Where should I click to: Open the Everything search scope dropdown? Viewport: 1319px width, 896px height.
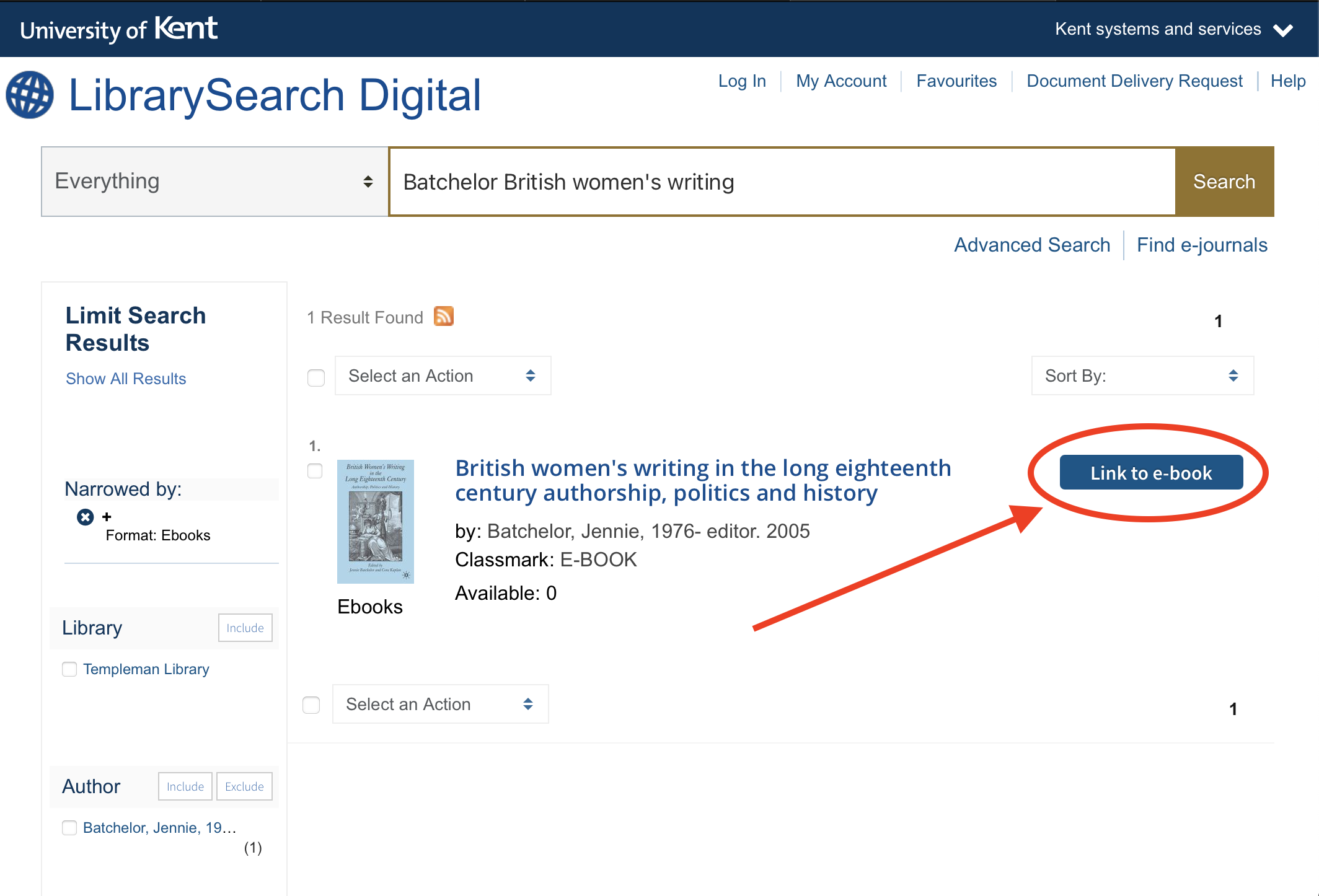[214, 182]
